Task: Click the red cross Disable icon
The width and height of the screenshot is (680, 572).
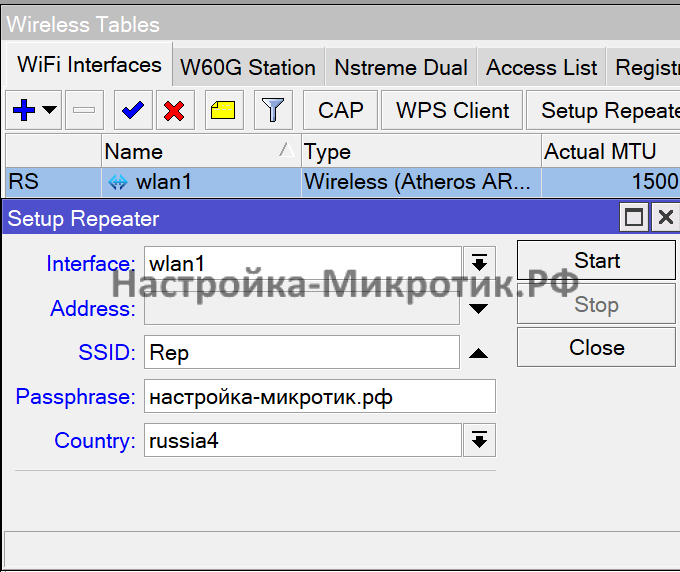Action: coord(174,110)
